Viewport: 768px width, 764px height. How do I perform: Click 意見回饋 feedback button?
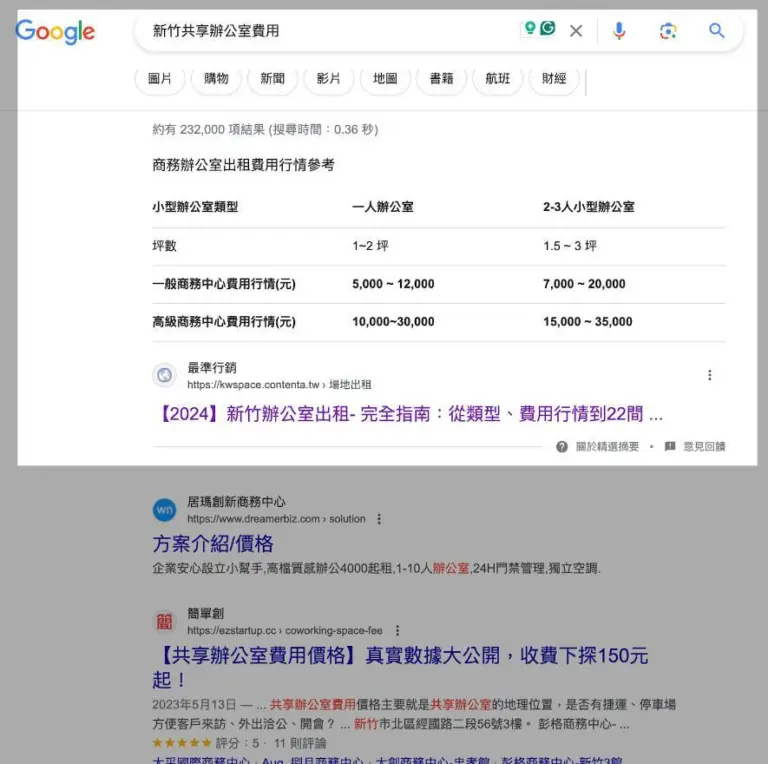point(703,447)
